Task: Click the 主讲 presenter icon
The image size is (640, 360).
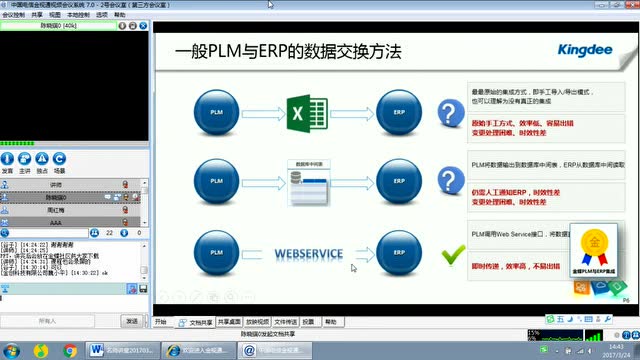Action: pyautogui.click(x=24, y=159)
